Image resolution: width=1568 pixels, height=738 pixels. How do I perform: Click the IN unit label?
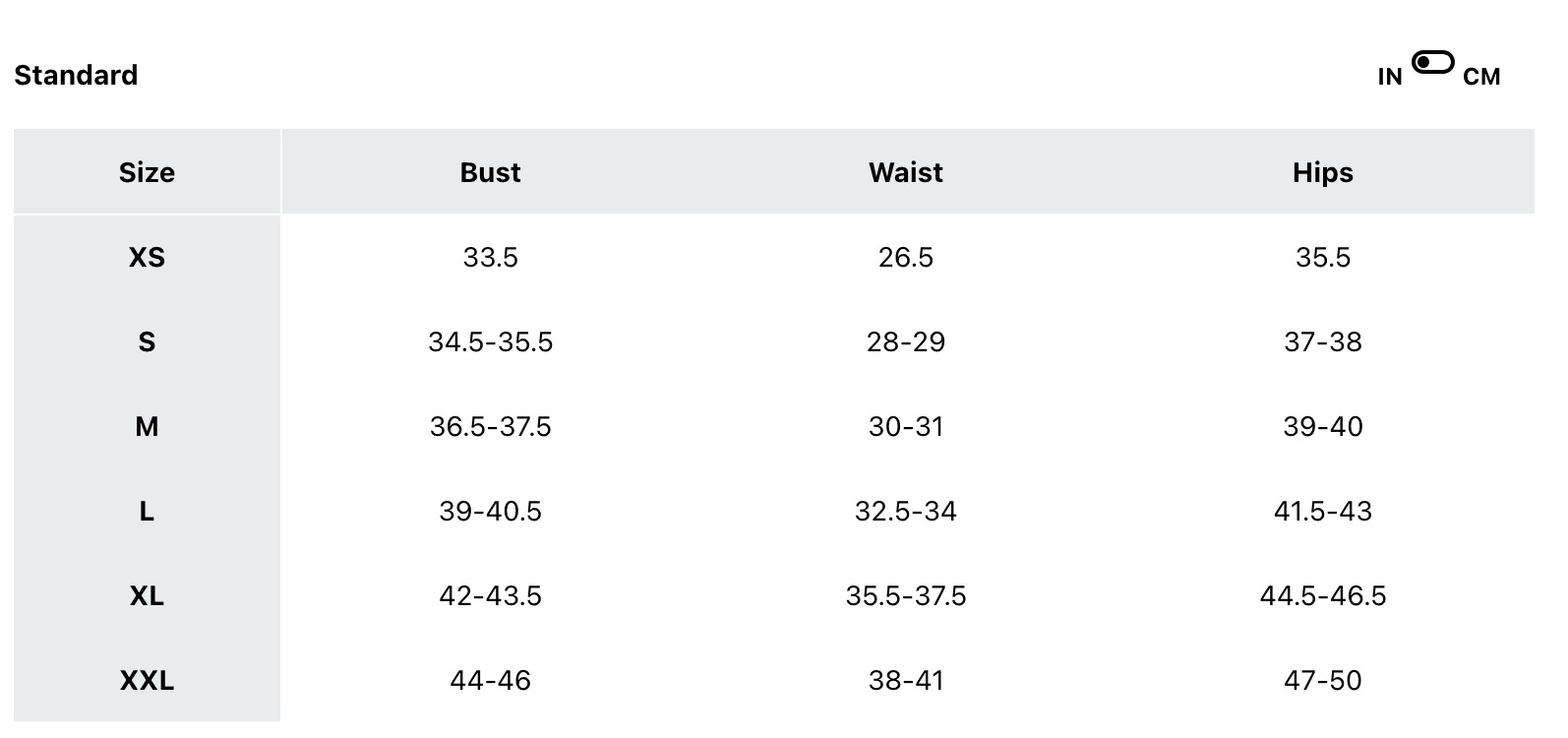1389,77
